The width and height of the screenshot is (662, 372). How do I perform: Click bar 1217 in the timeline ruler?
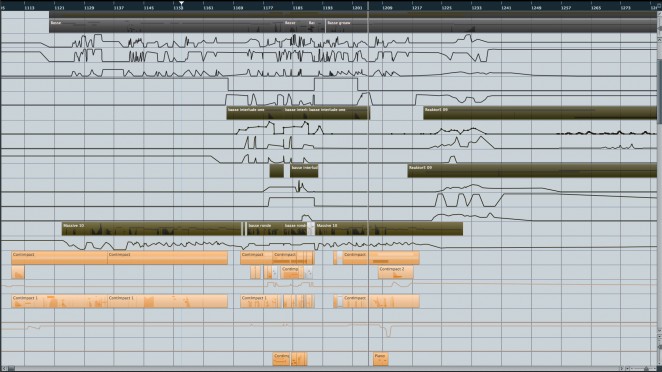pyautogui.click(x=417, y=8)
